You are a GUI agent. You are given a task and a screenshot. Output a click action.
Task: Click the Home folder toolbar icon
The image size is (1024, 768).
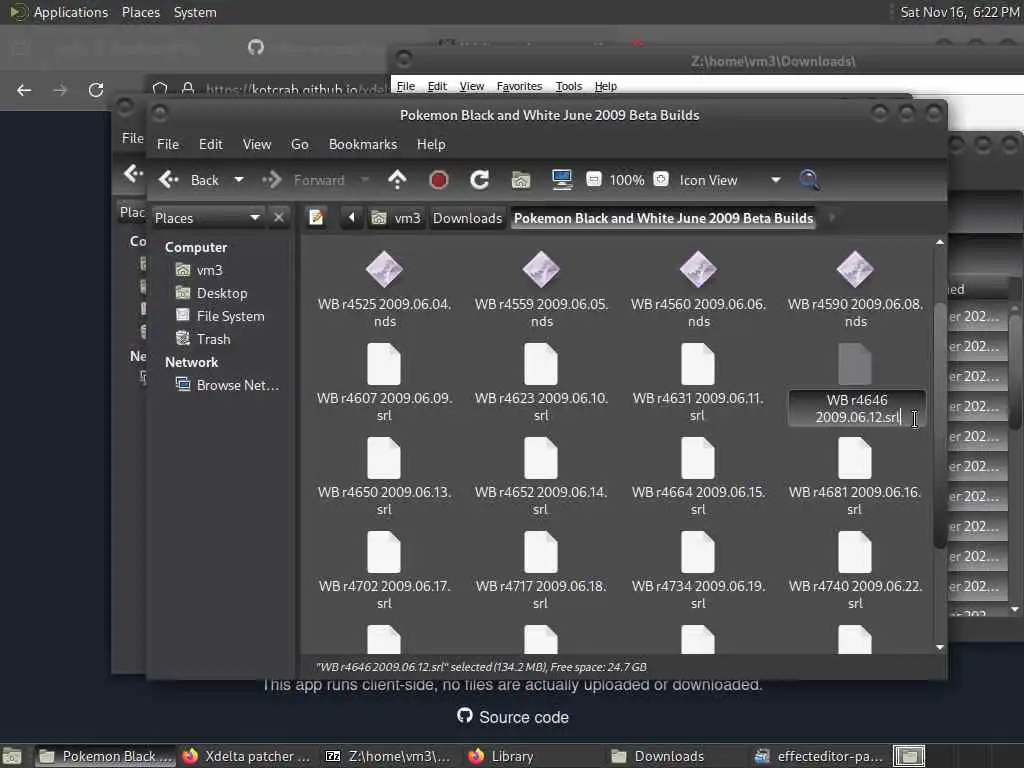pos(520,180)
